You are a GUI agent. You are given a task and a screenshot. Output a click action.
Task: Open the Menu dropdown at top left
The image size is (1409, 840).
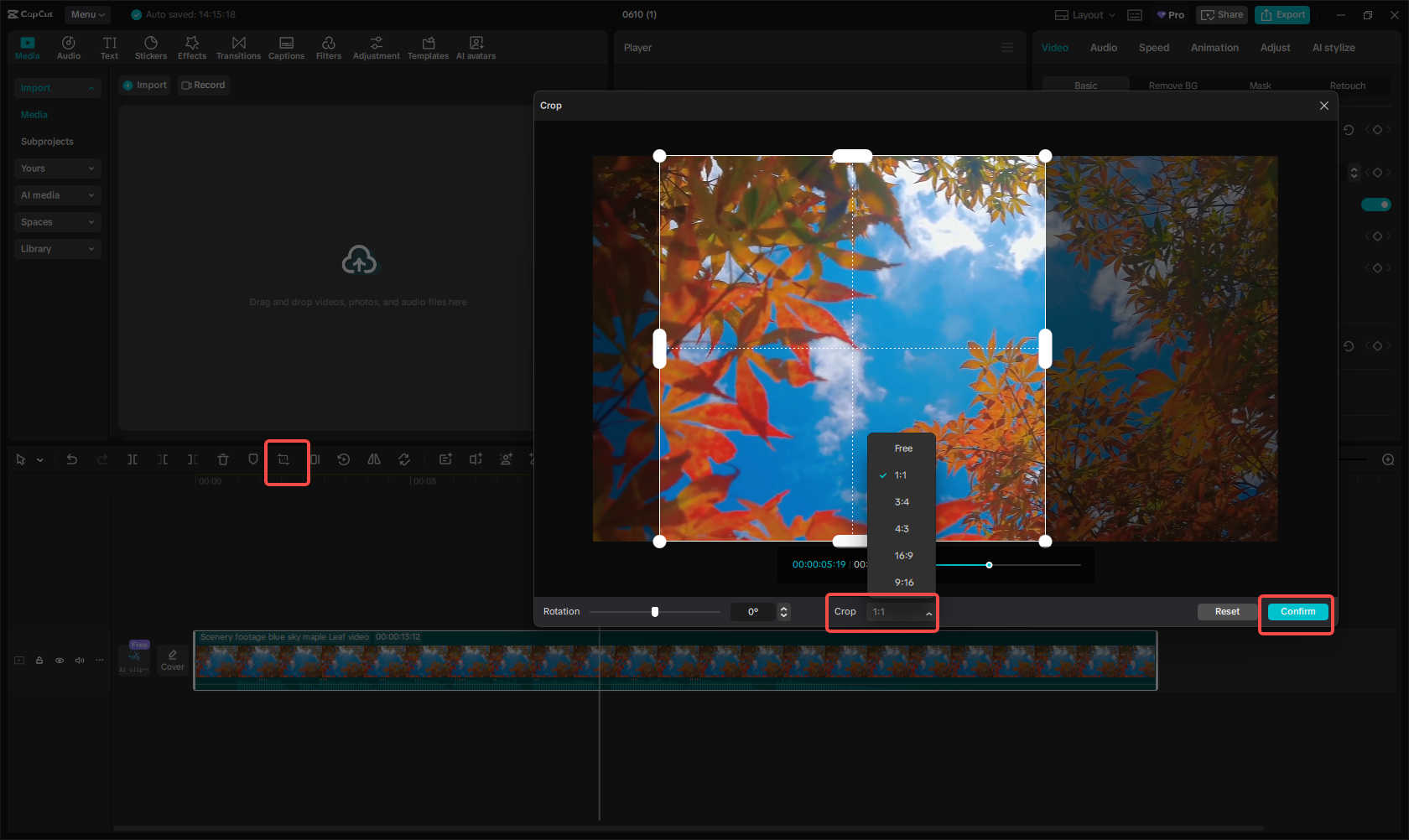click(86, 14)
